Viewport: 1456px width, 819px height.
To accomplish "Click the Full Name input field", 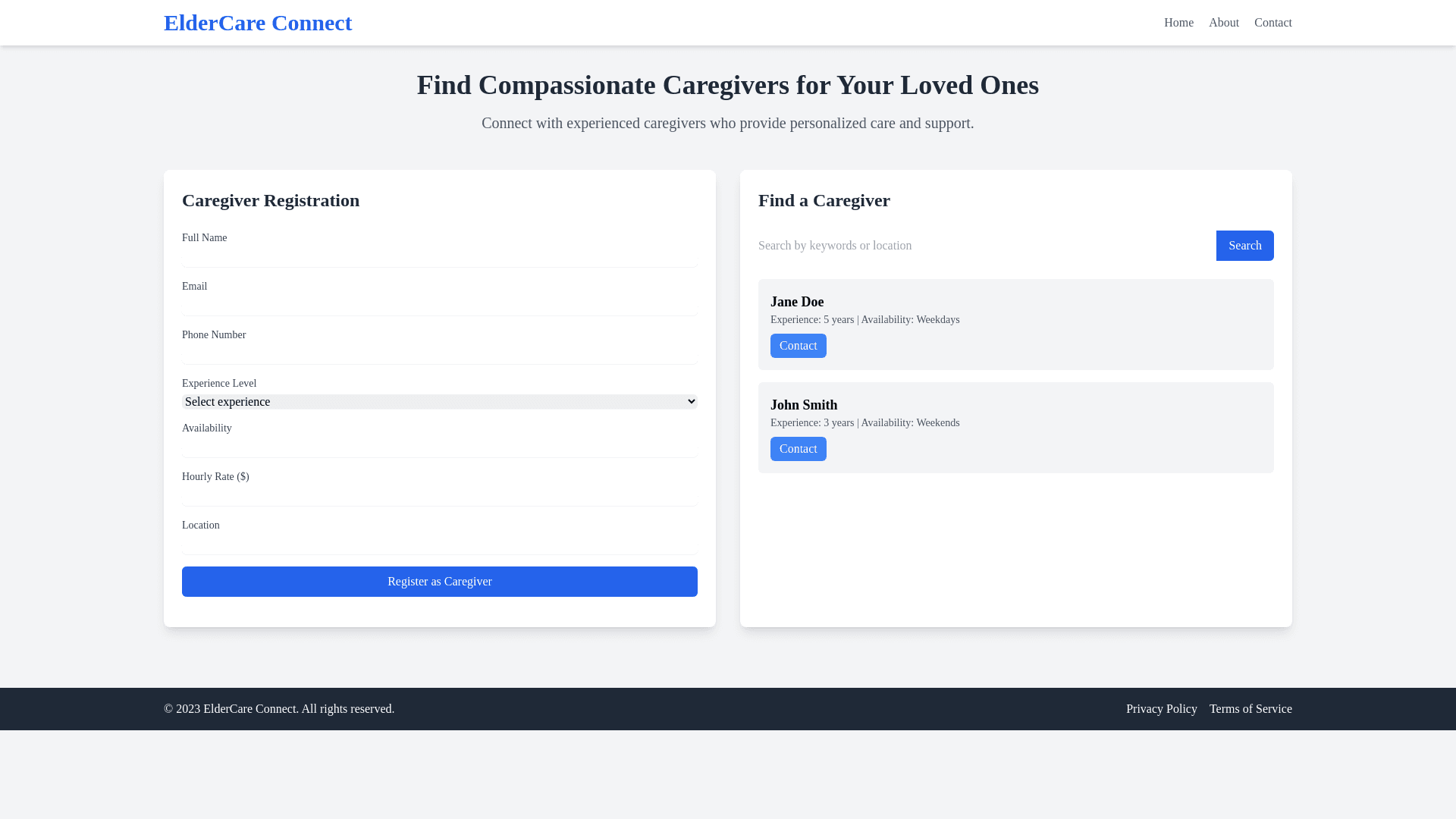I will click(439, 257).
